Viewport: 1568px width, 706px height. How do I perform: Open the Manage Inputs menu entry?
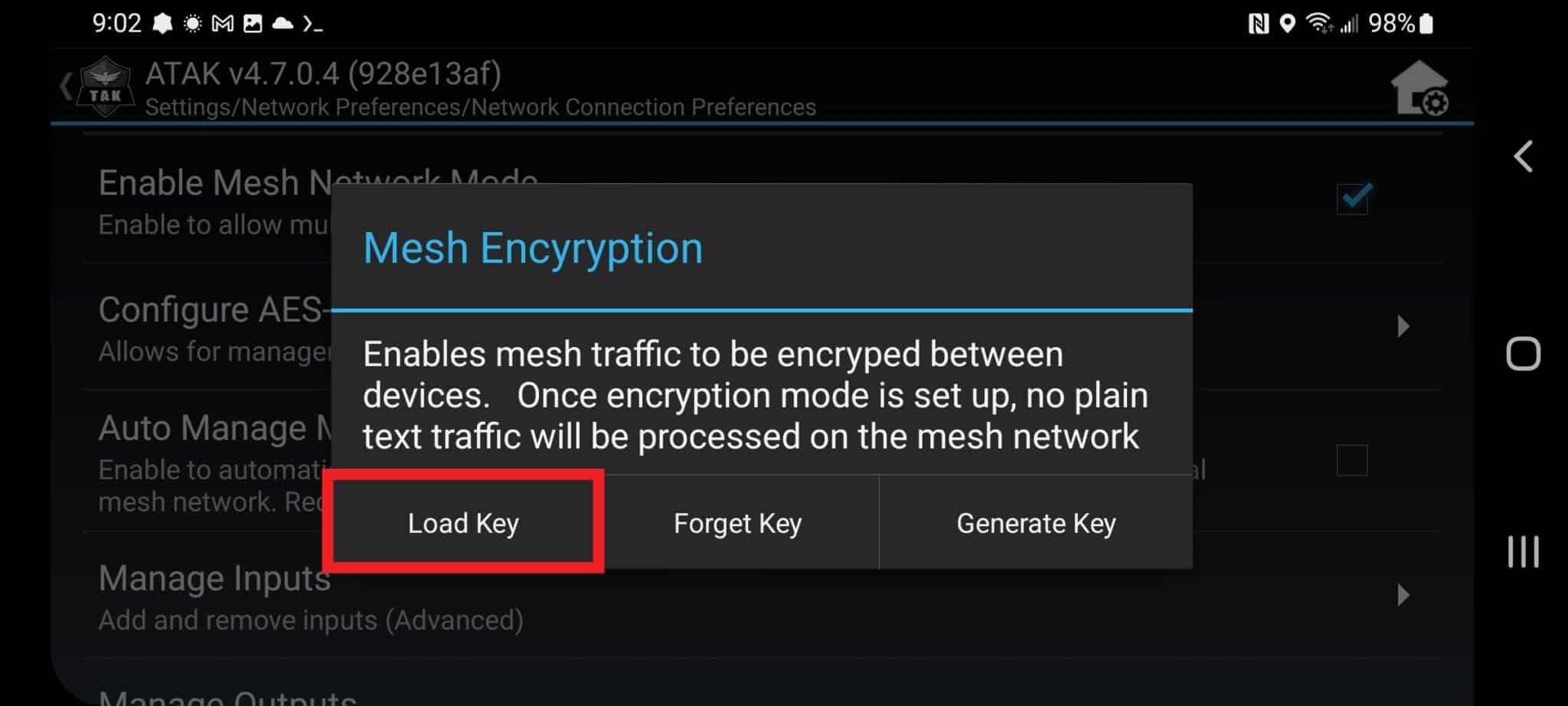click(214, 596)
